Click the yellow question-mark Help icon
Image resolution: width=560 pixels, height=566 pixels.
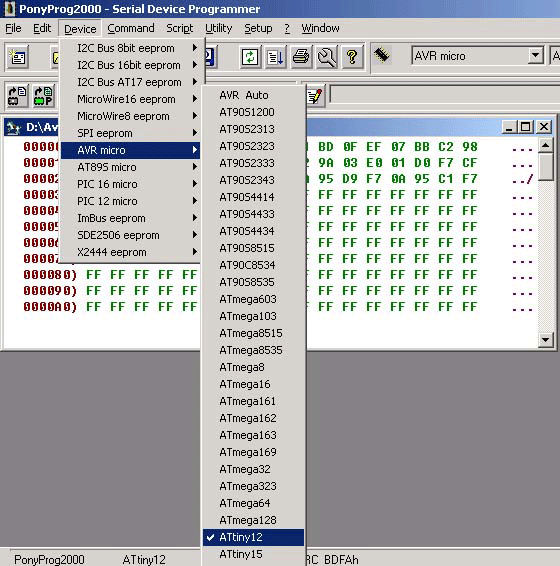(352, 57)
